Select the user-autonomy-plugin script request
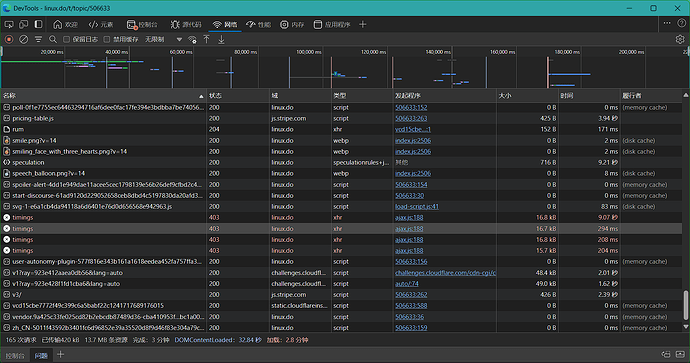This screenshot has height=363, width=690. click(341, 262)
